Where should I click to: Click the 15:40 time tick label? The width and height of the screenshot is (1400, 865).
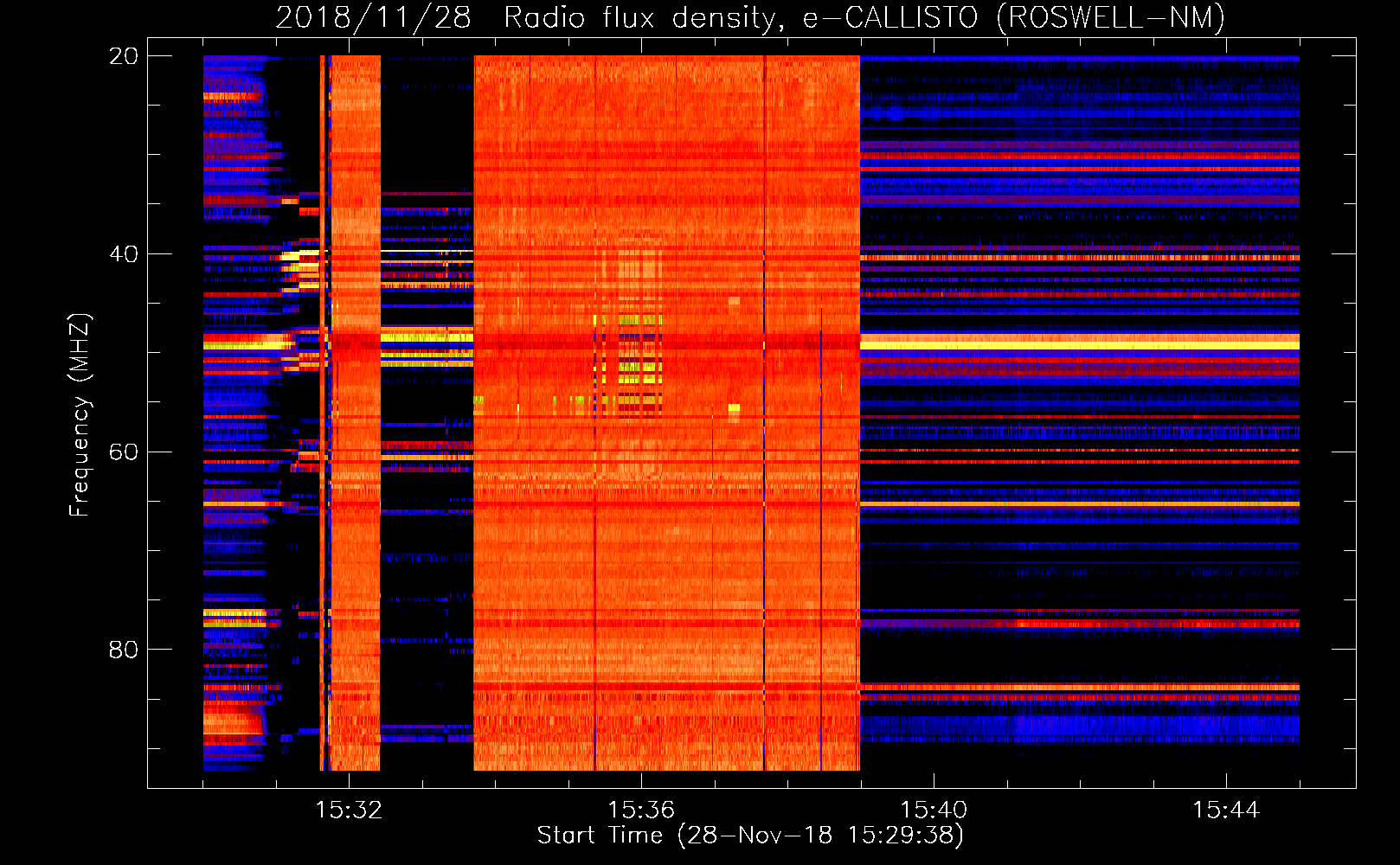click(x=934, y=811)
